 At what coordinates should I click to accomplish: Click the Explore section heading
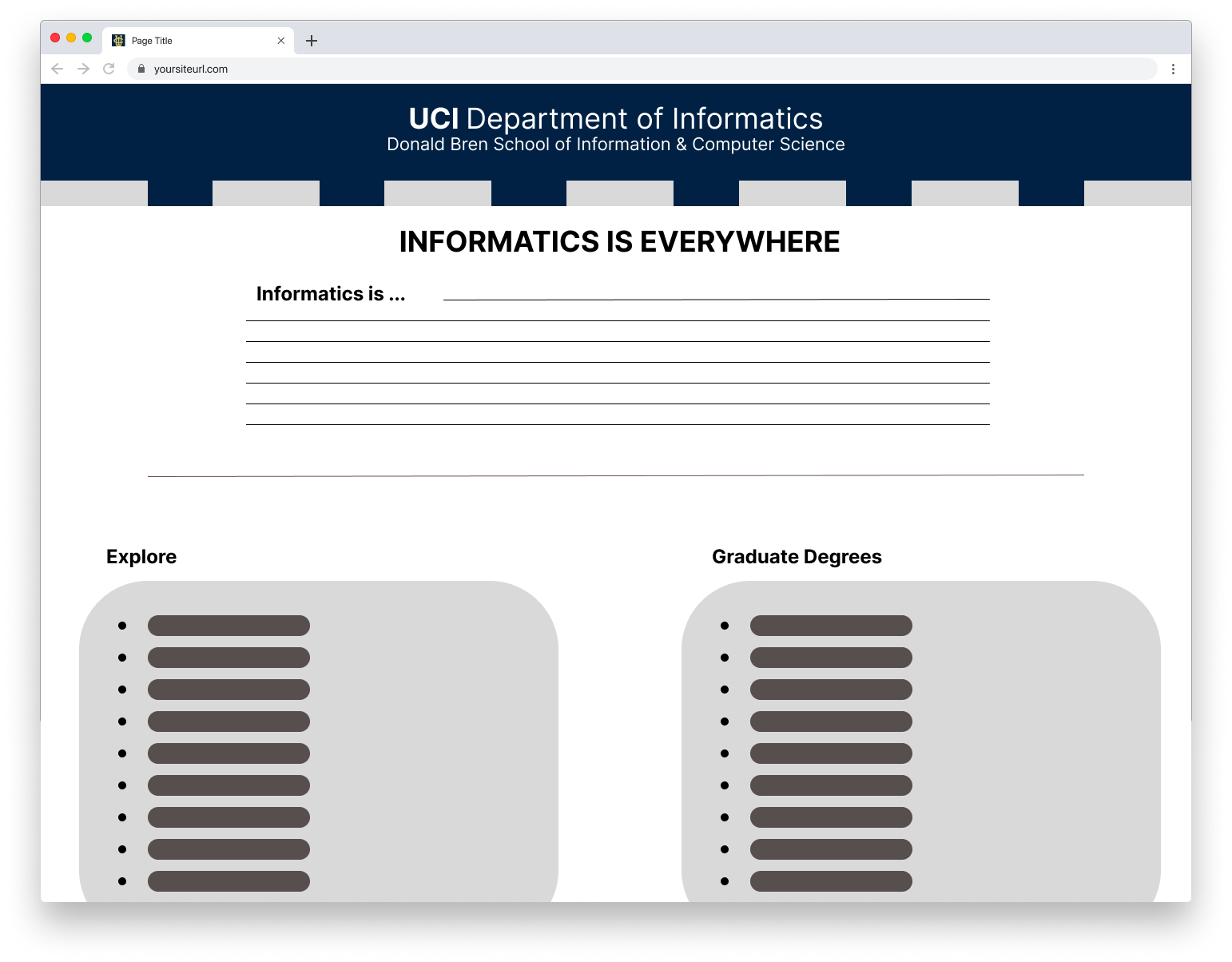click(141, 557)
